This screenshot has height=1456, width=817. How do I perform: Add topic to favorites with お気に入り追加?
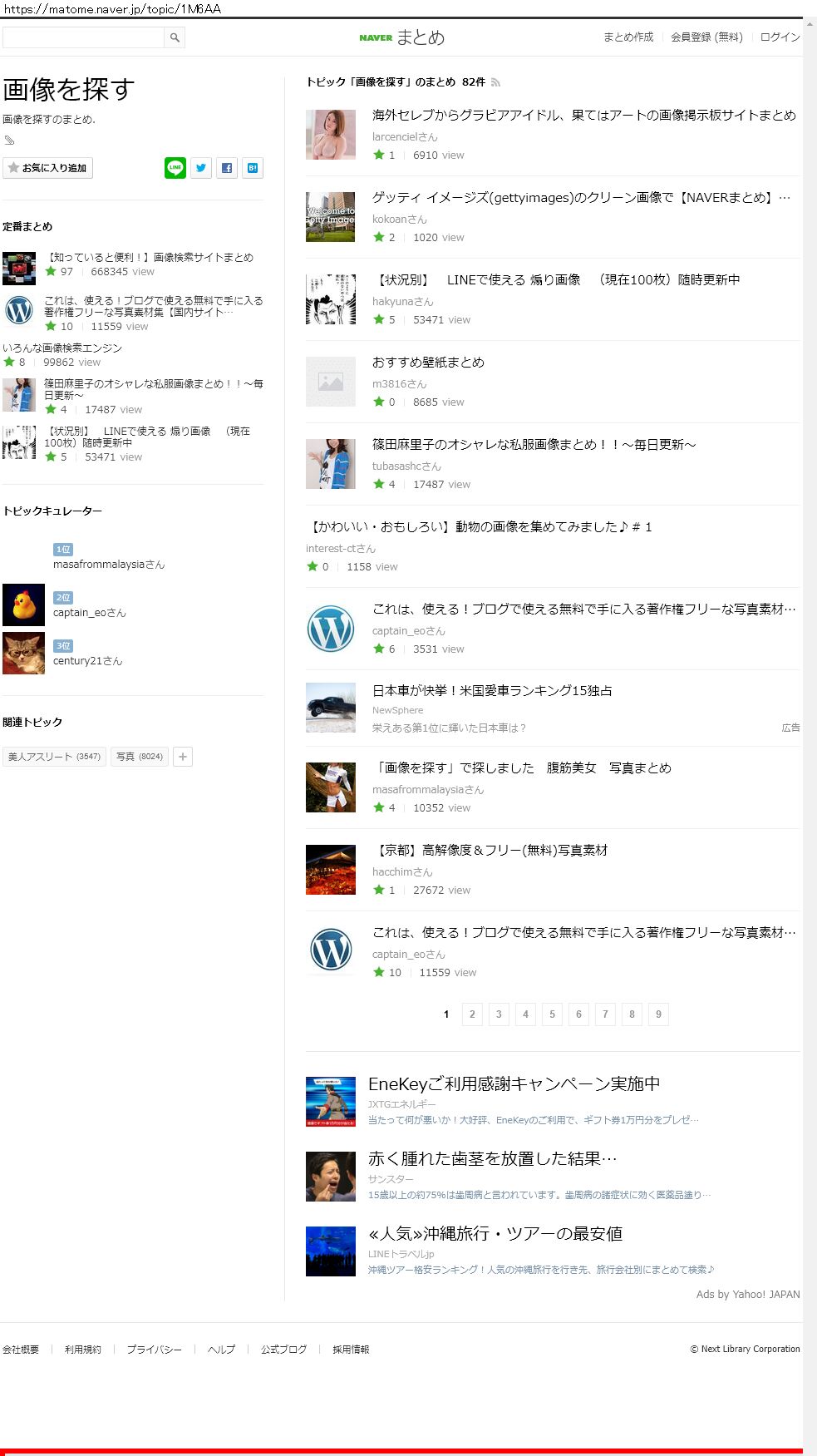[47, 168]
